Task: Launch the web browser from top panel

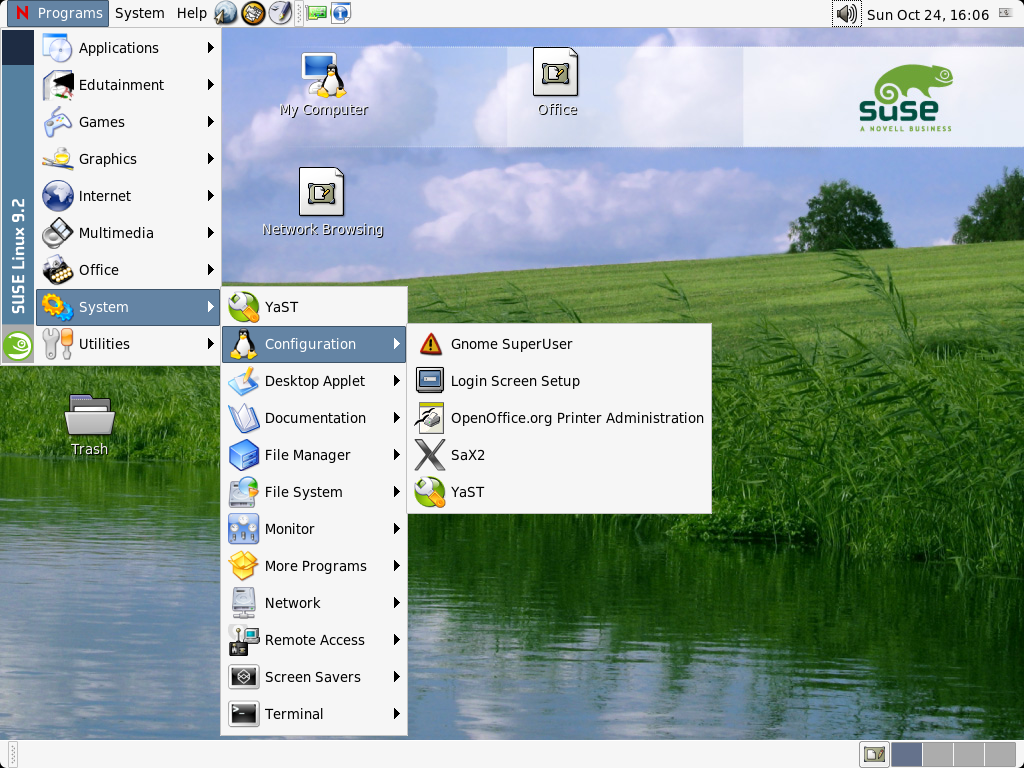Action: pyautogui.click(x=226, y=13)
